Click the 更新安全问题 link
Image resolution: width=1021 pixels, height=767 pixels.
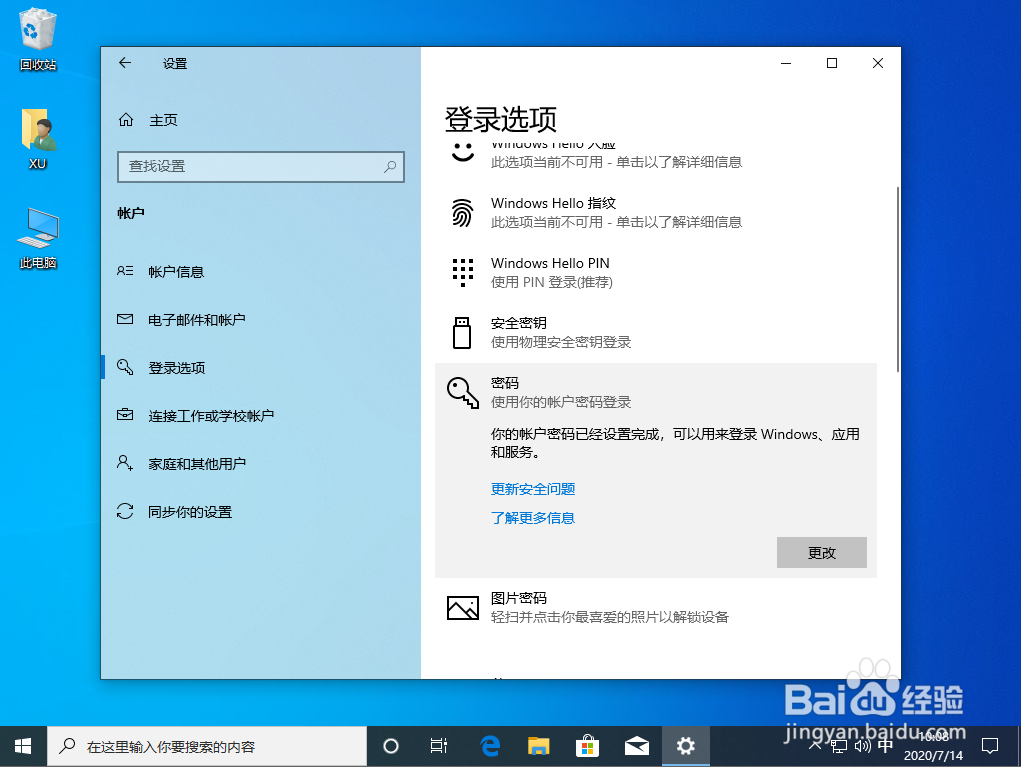[533, 489]
